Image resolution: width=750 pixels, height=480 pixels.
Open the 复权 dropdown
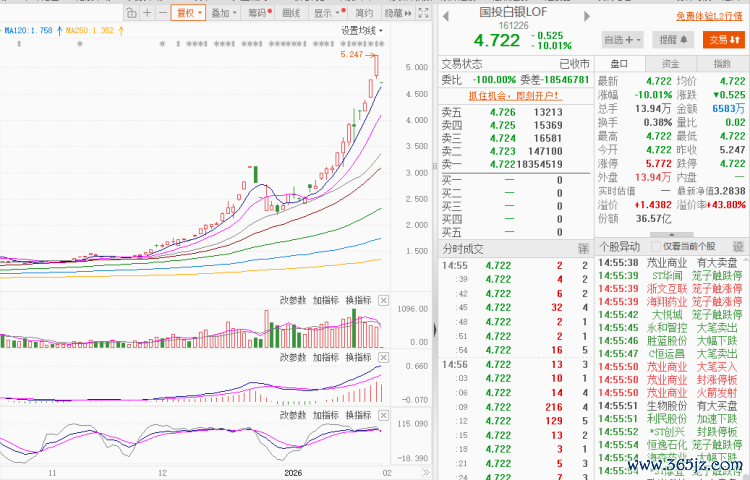tap(188, 13)
